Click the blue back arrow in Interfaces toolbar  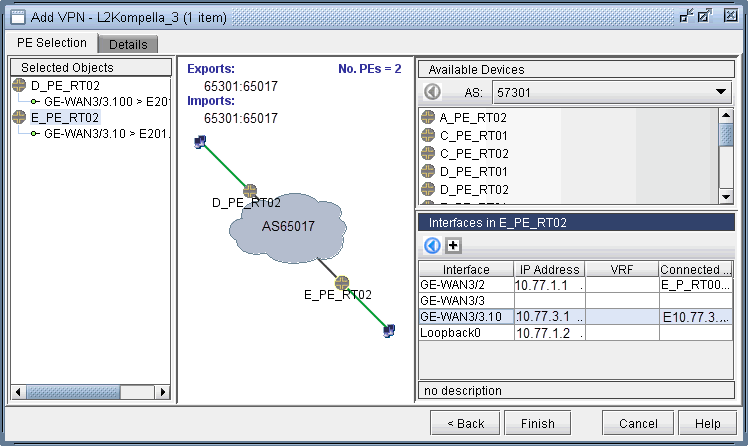pyautogui.click(x=432, y=245)
